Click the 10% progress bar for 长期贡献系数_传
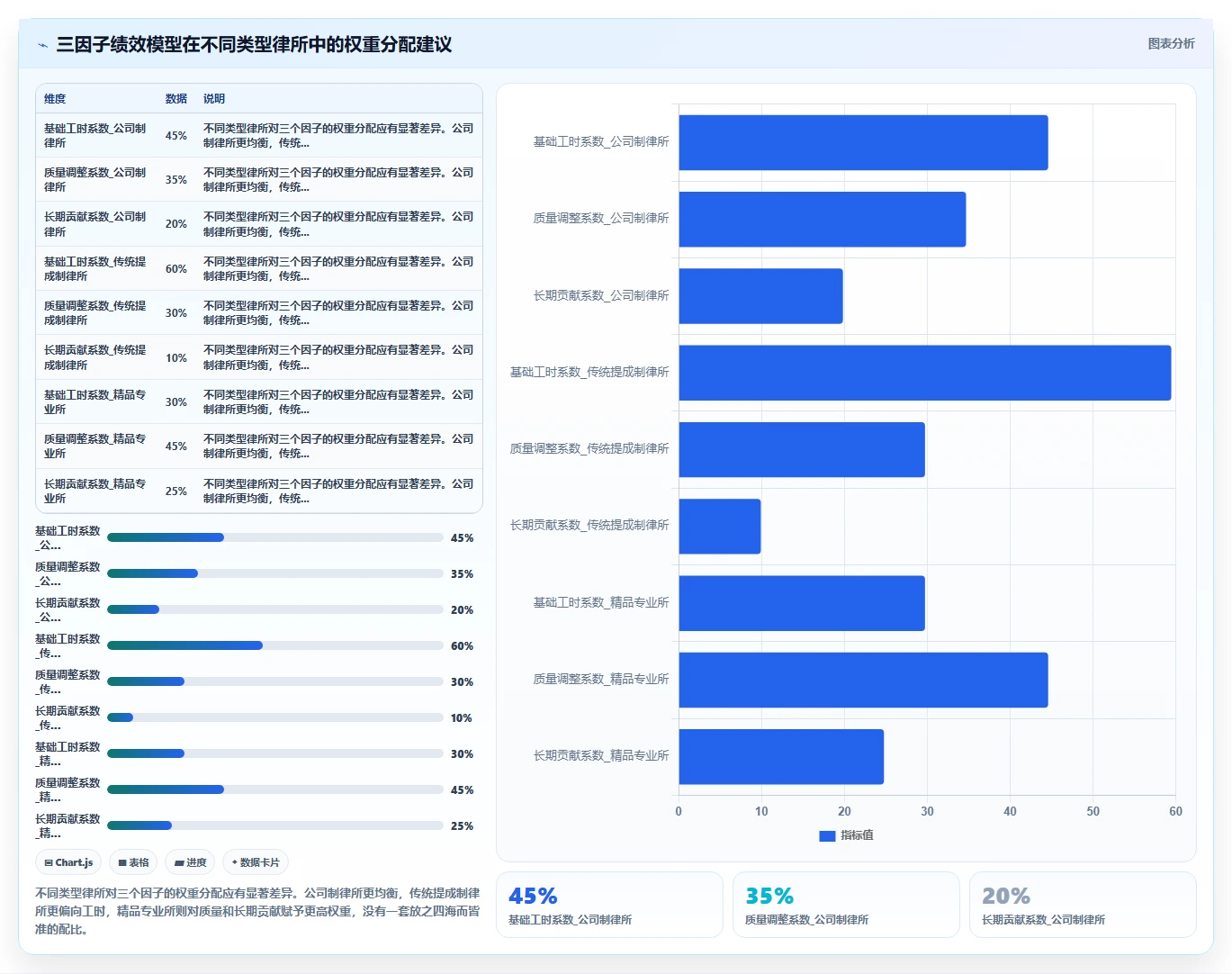Screen dimensions: 1232x974 pos(275,717)
